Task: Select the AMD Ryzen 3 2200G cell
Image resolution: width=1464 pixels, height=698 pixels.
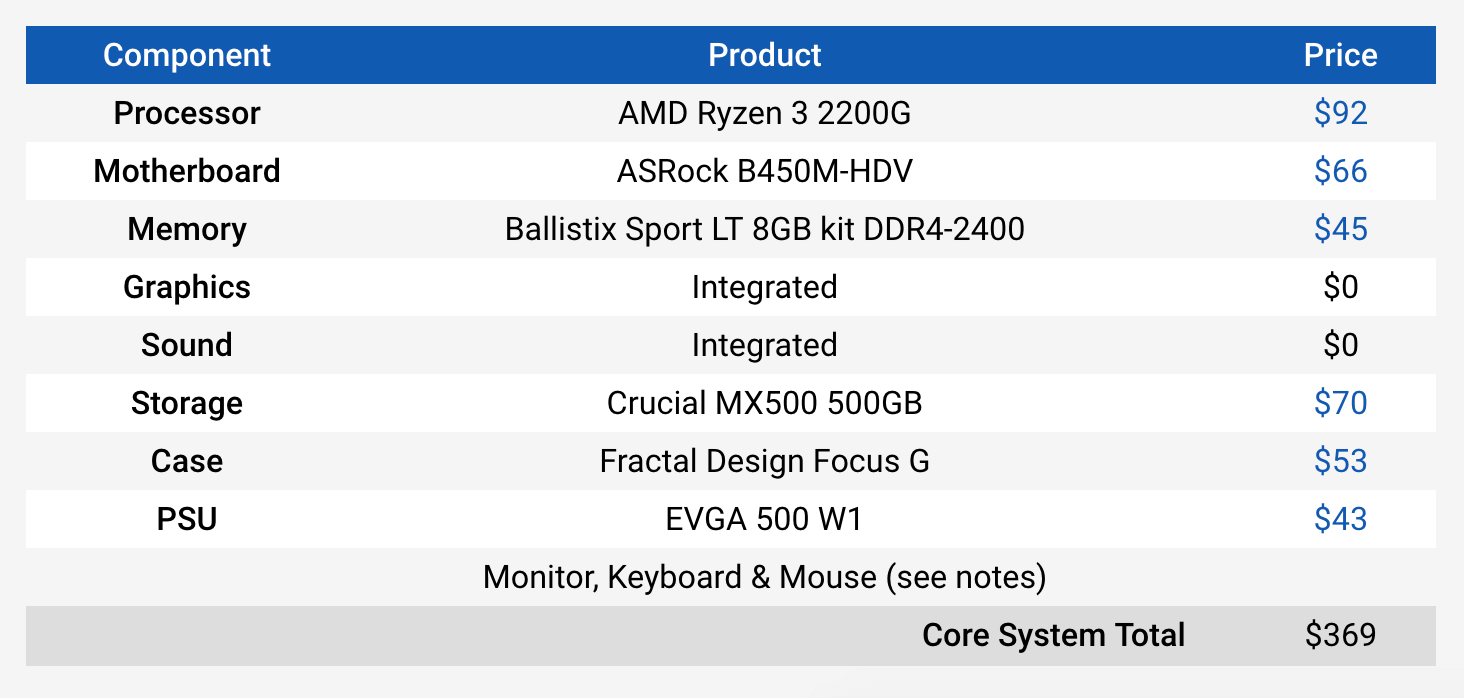Action: point(764,113)
